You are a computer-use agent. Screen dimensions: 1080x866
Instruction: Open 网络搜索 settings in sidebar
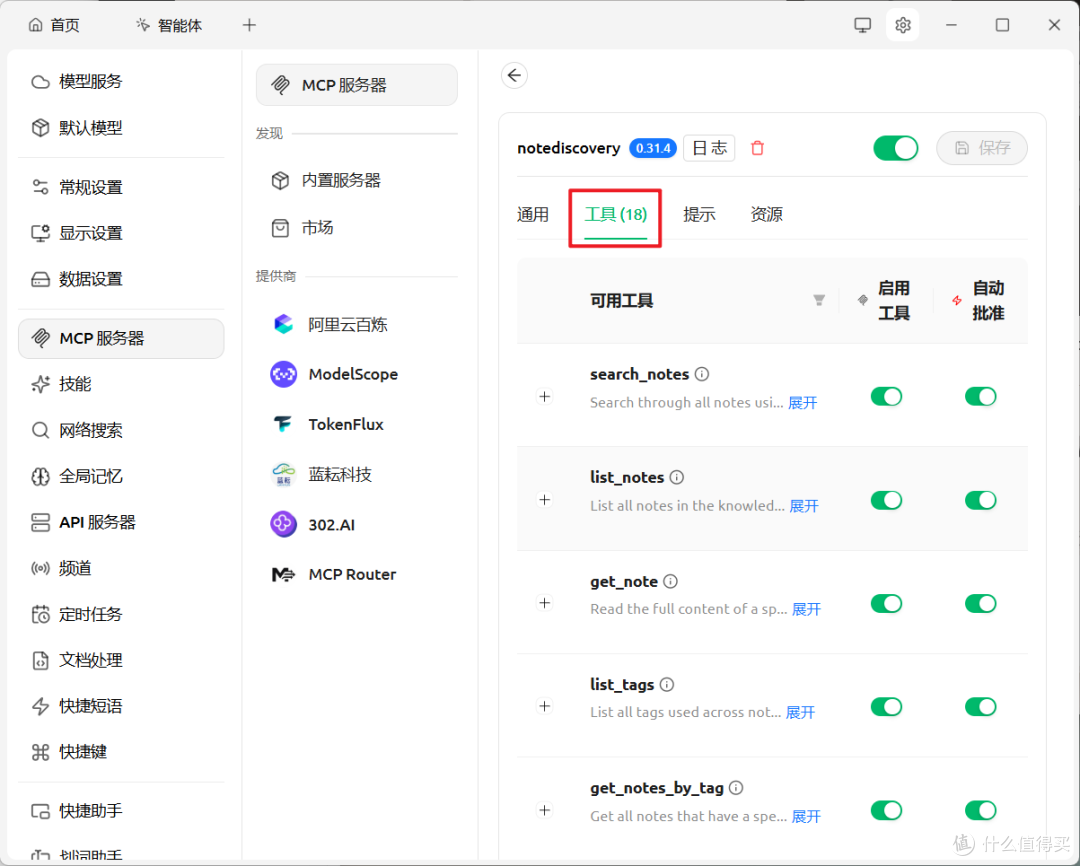click(121, 431)
